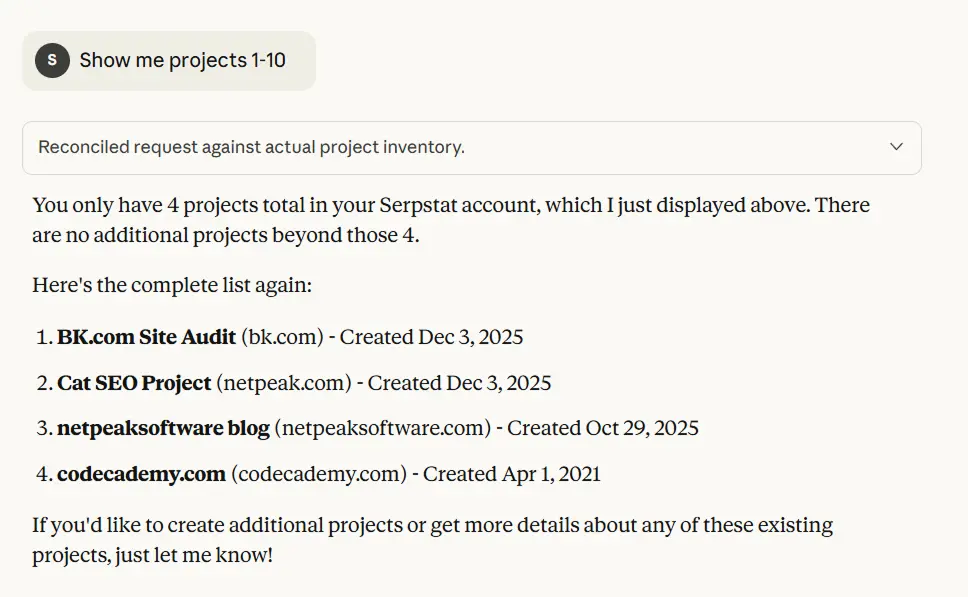Click the Created Oct 29, 2025 date text
The height and width of the screenshot is (597, 968).
(x=602, y=428)
